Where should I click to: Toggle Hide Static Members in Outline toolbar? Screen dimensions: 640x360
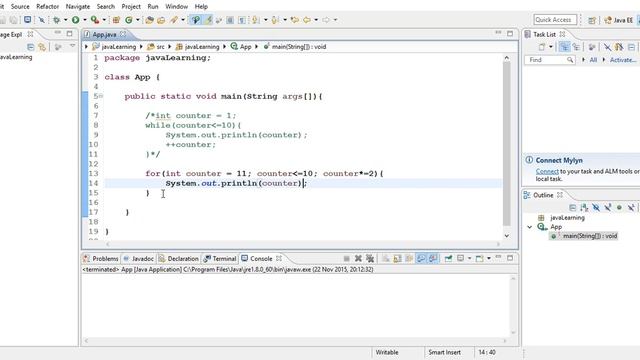(x=608, y=208)
